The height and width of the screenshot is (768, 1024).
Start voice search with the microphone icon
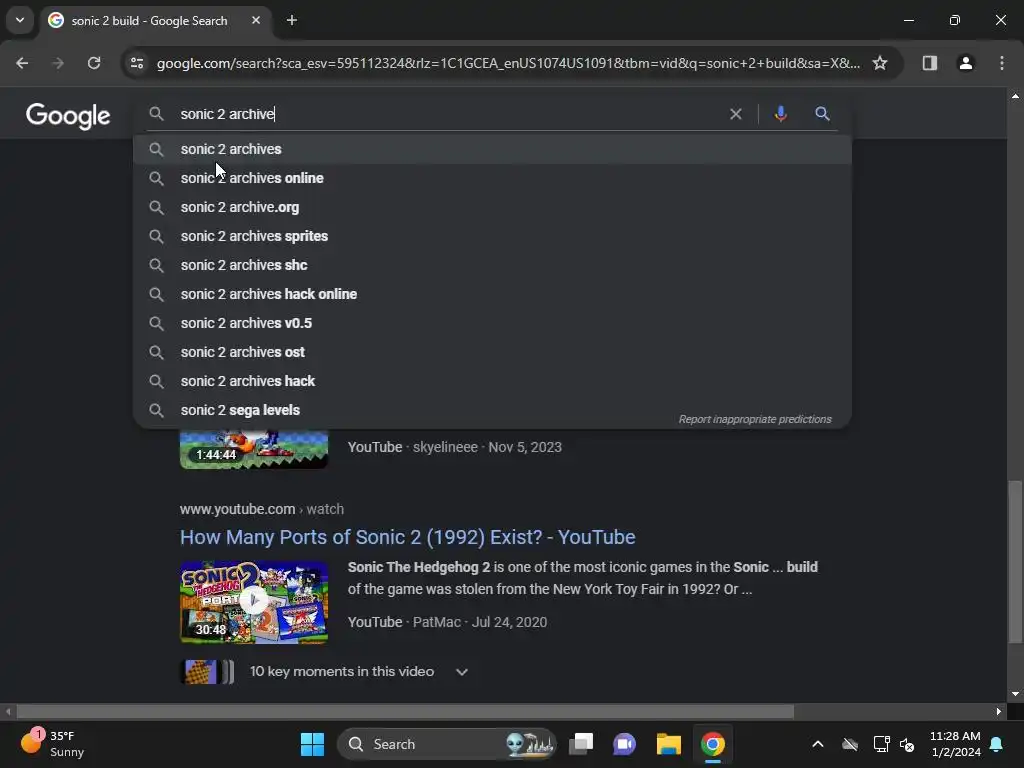coord(780,114)
